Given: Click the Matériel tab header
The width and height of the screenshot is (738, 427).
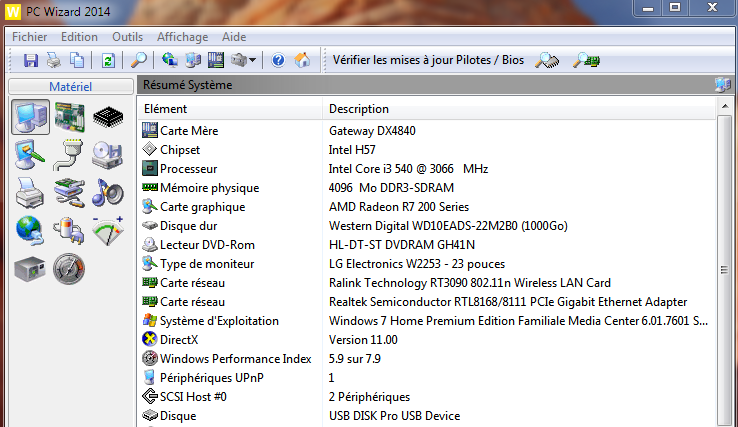Looking at the screenshot, I should (71, 86).
